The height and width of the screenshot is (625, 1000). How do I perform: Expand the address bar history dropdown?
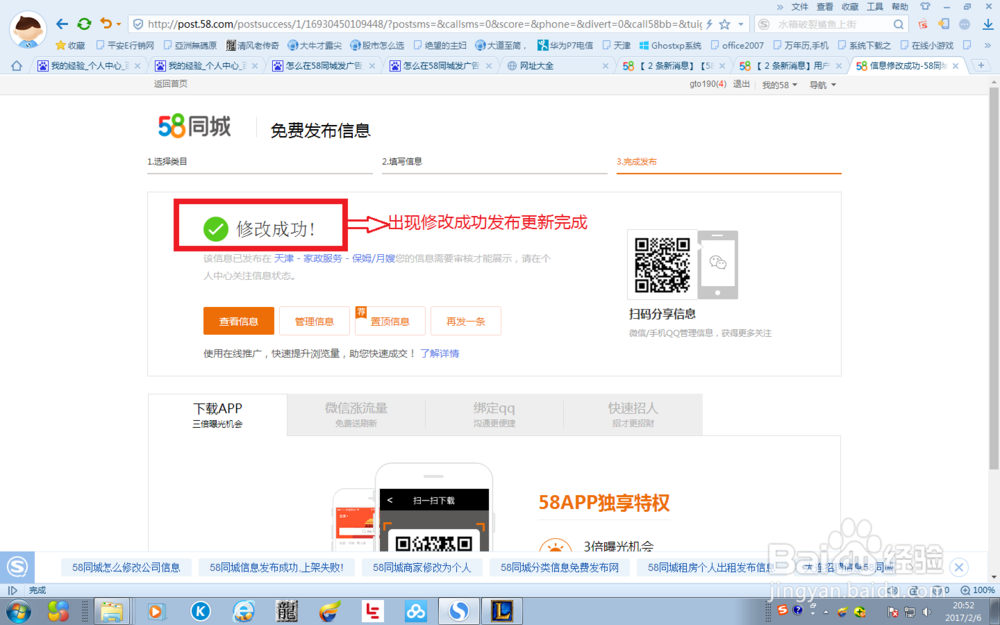pos(740,24)
